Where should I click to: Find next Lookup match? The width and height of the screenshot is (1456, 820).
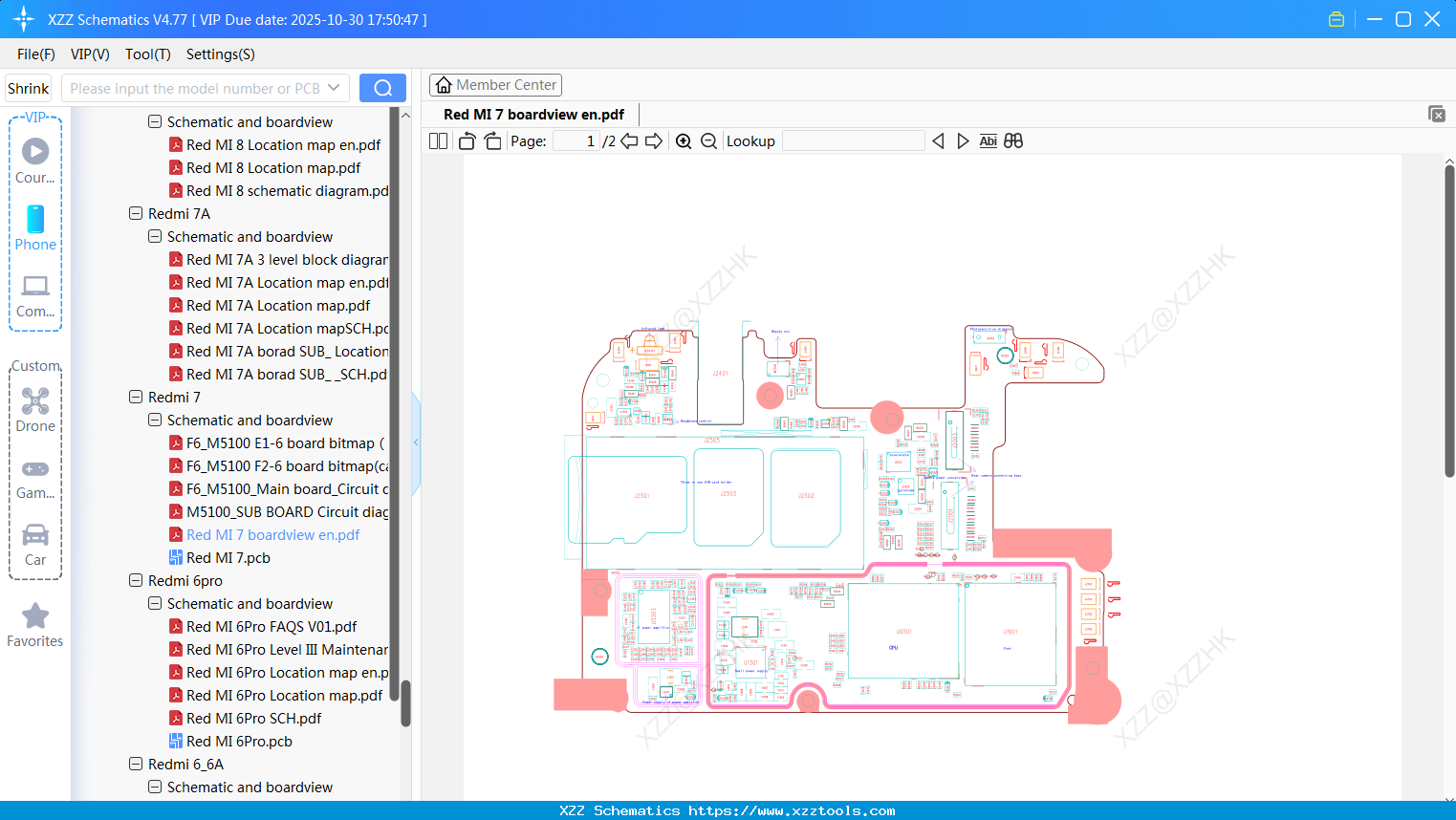(x=963, y=141)
